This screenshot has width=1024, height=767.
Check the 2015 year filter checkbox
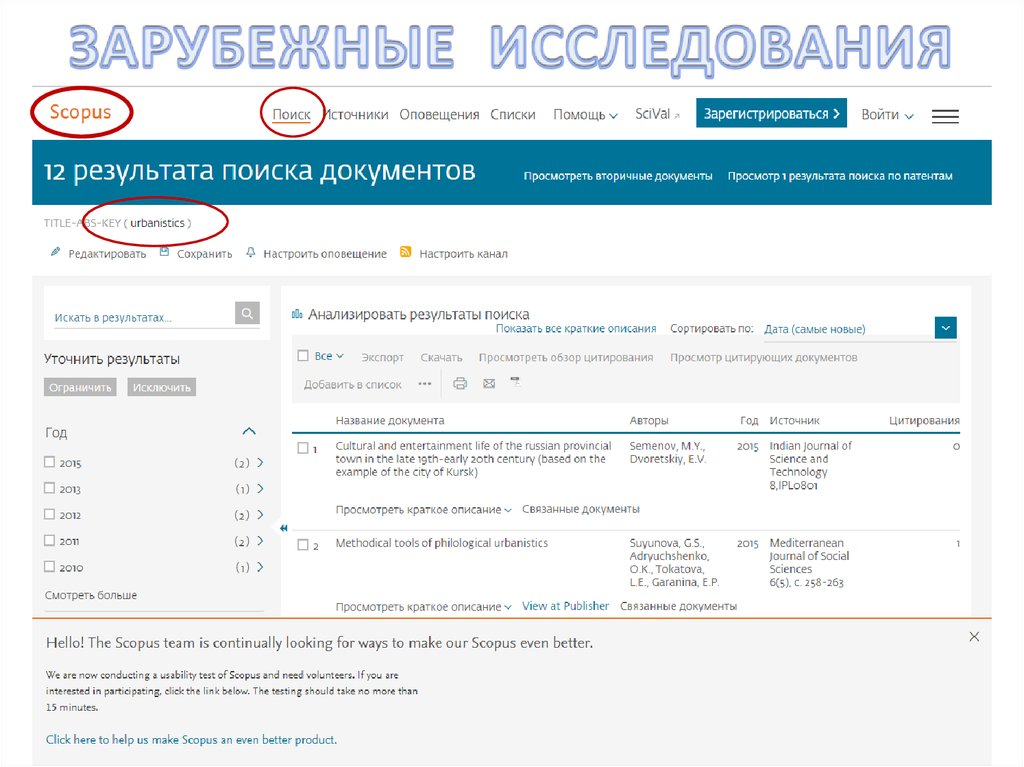click(x=50, y=462)
